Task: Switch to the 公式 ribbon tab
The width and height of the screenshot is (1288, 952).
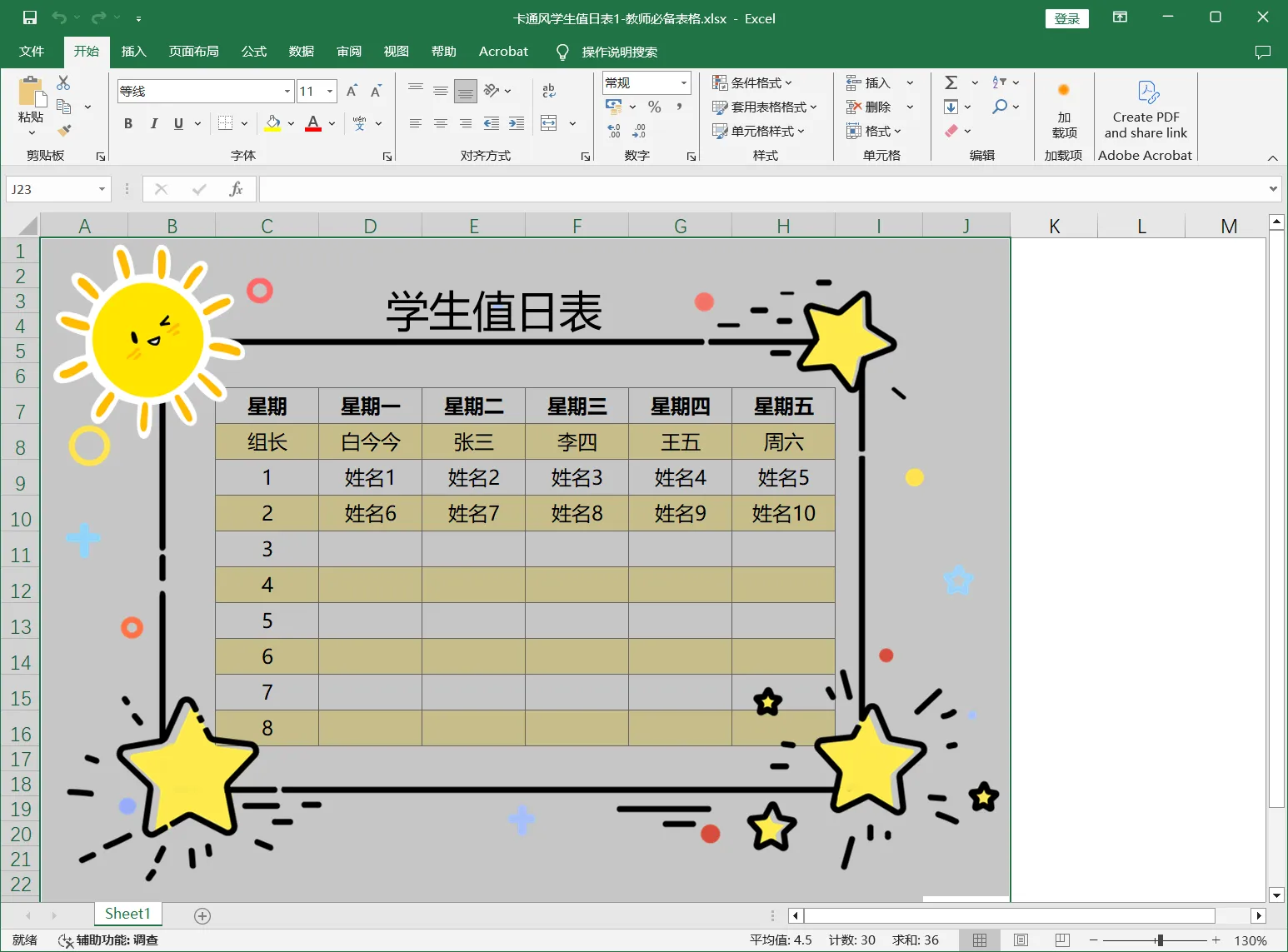Action: click(253, 52)
